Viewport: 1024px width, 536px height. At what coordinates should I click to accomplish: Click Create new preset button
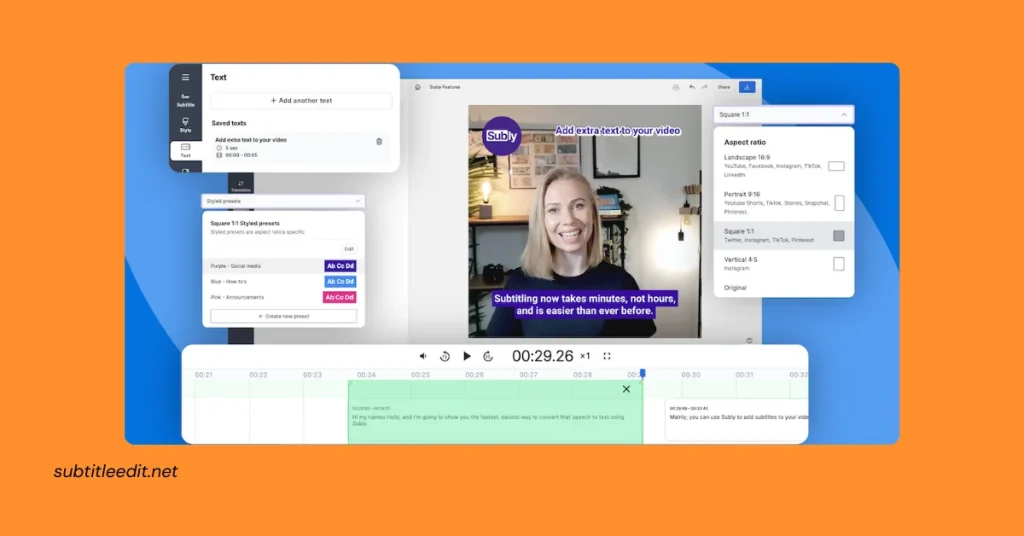pyautogui.click(x=283, y=316)
